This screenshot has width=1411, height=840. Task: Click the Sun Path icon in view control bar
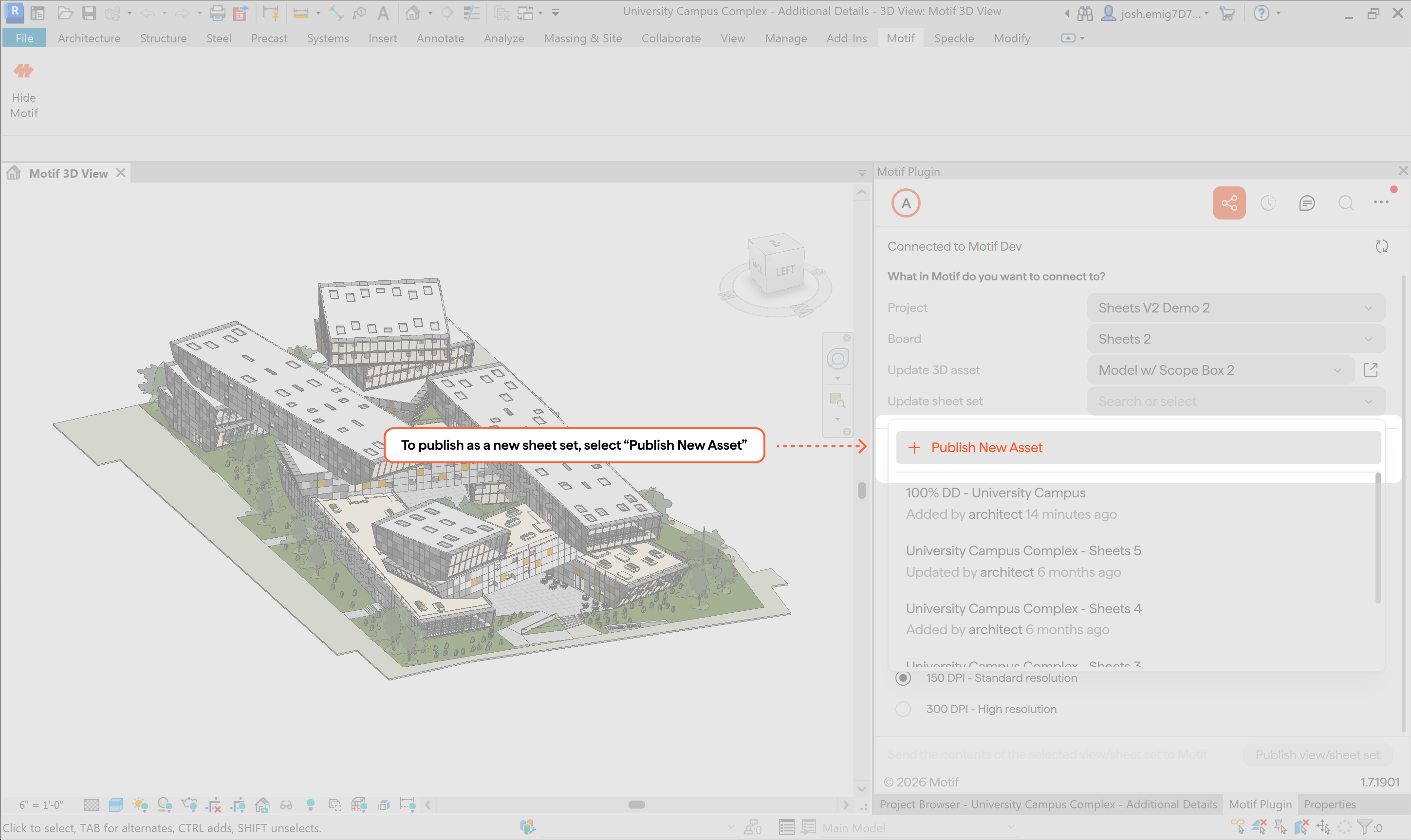tap(140, 804)
